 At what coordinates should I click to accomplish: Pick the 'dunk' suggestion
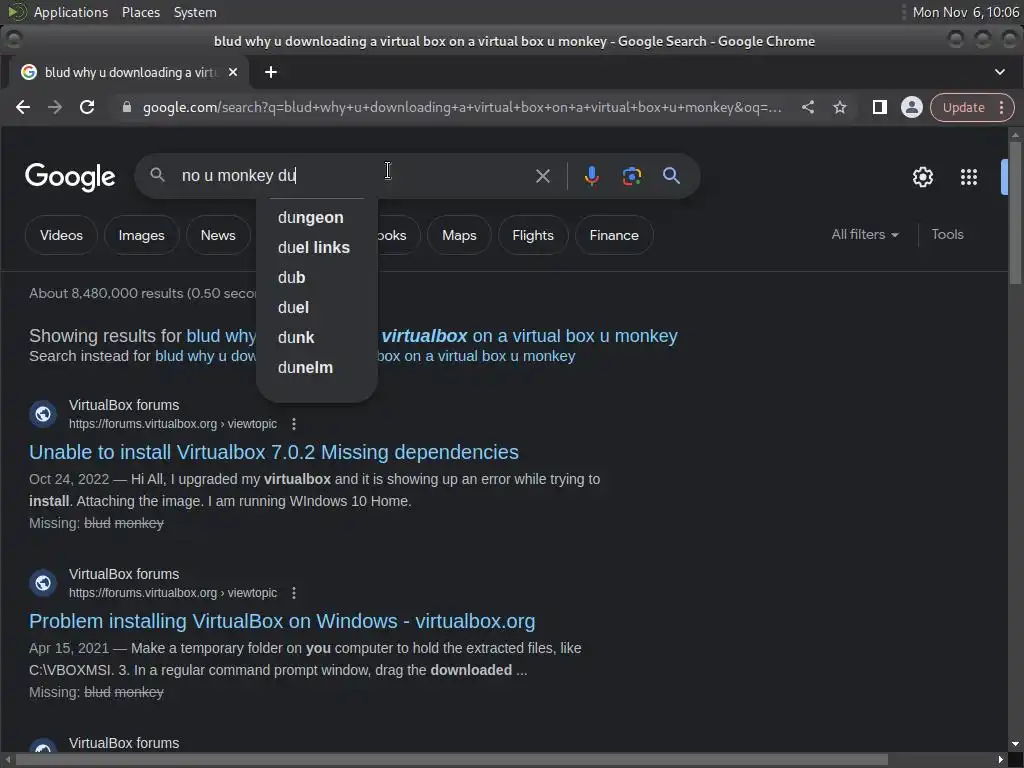point(317,338)
